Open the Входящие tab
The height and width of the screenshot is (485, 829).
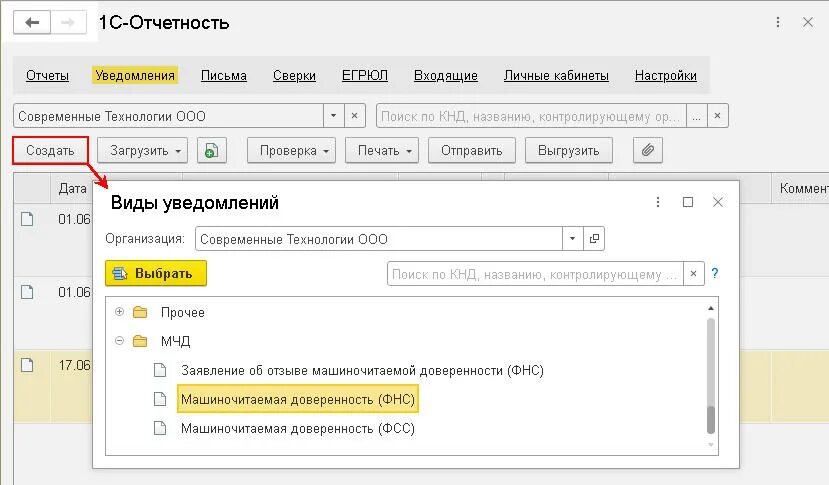pyautogui.click(x=446, y=76)
